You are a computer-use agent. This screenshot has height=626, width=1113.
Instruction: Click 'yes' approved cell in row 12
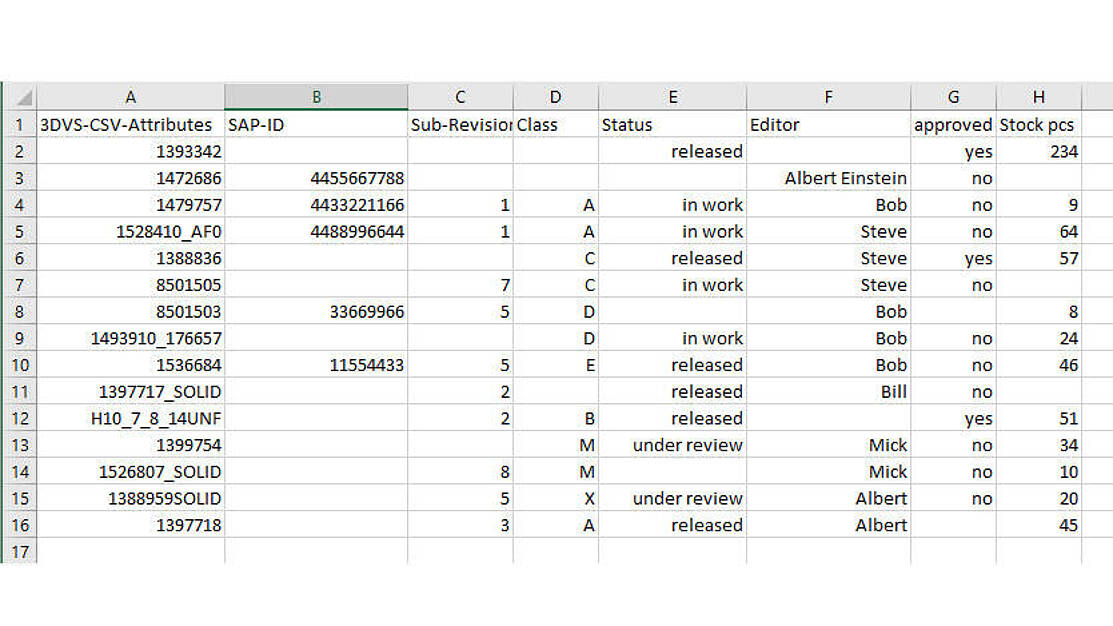(x=953, y=418)
